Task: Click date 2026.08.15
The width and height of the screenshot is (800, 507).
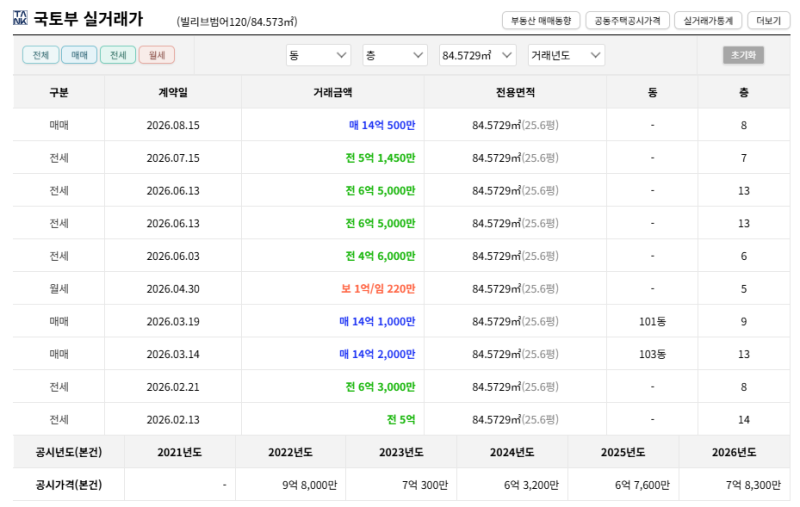Action: click(x=173, y=125)
